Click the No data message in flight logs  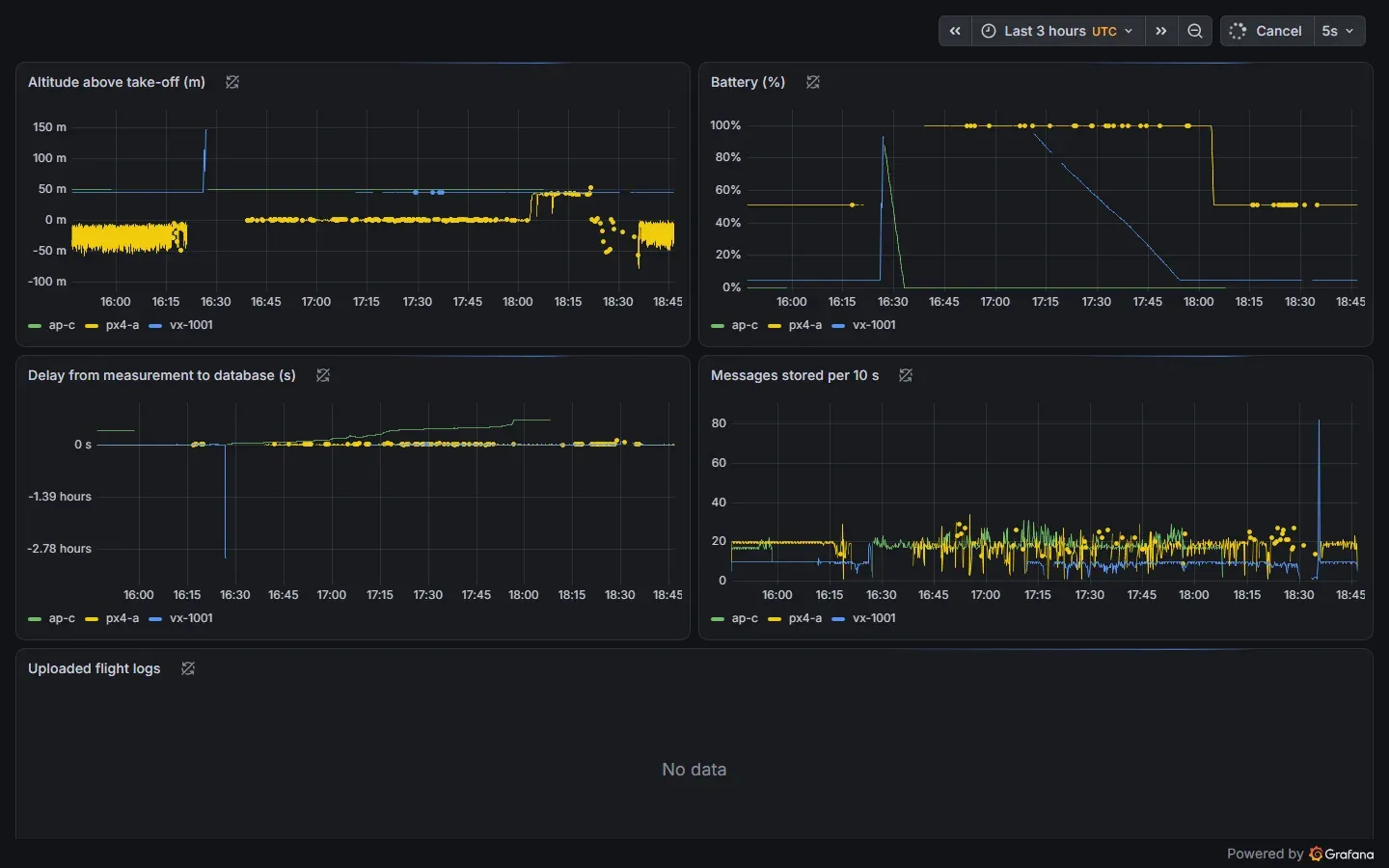coord(694,770)
